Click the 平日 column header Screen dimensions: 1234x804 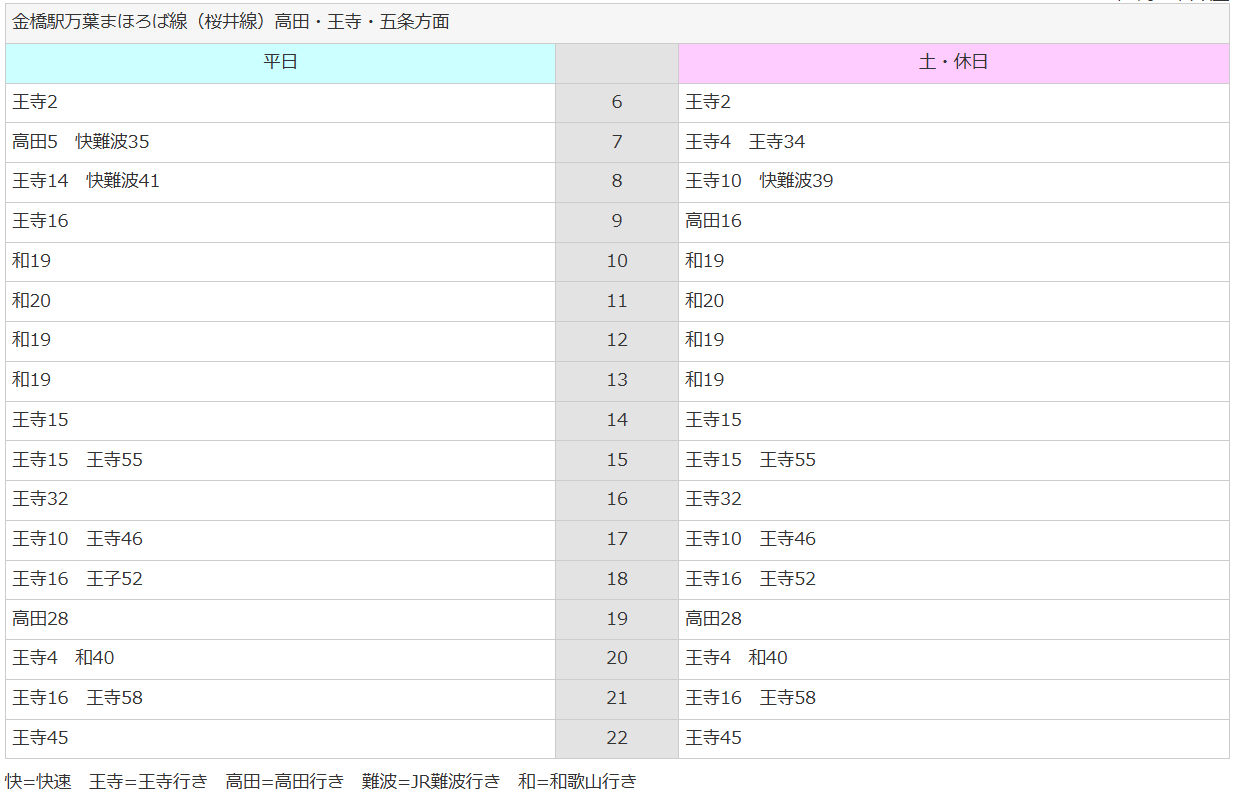(x=280, y=62)
